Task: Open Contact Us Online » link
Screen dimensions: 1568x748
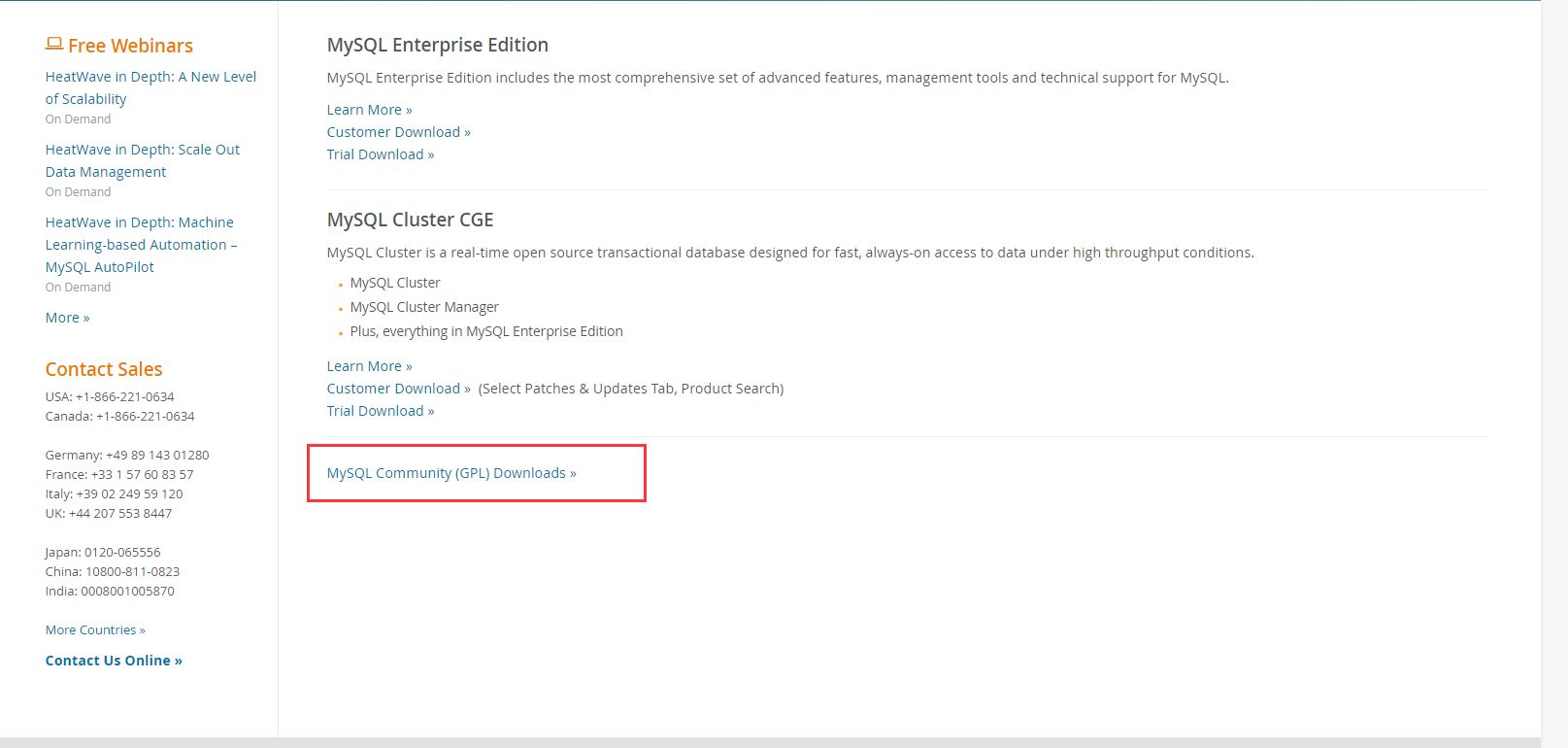Action: (x=114, y=661)
